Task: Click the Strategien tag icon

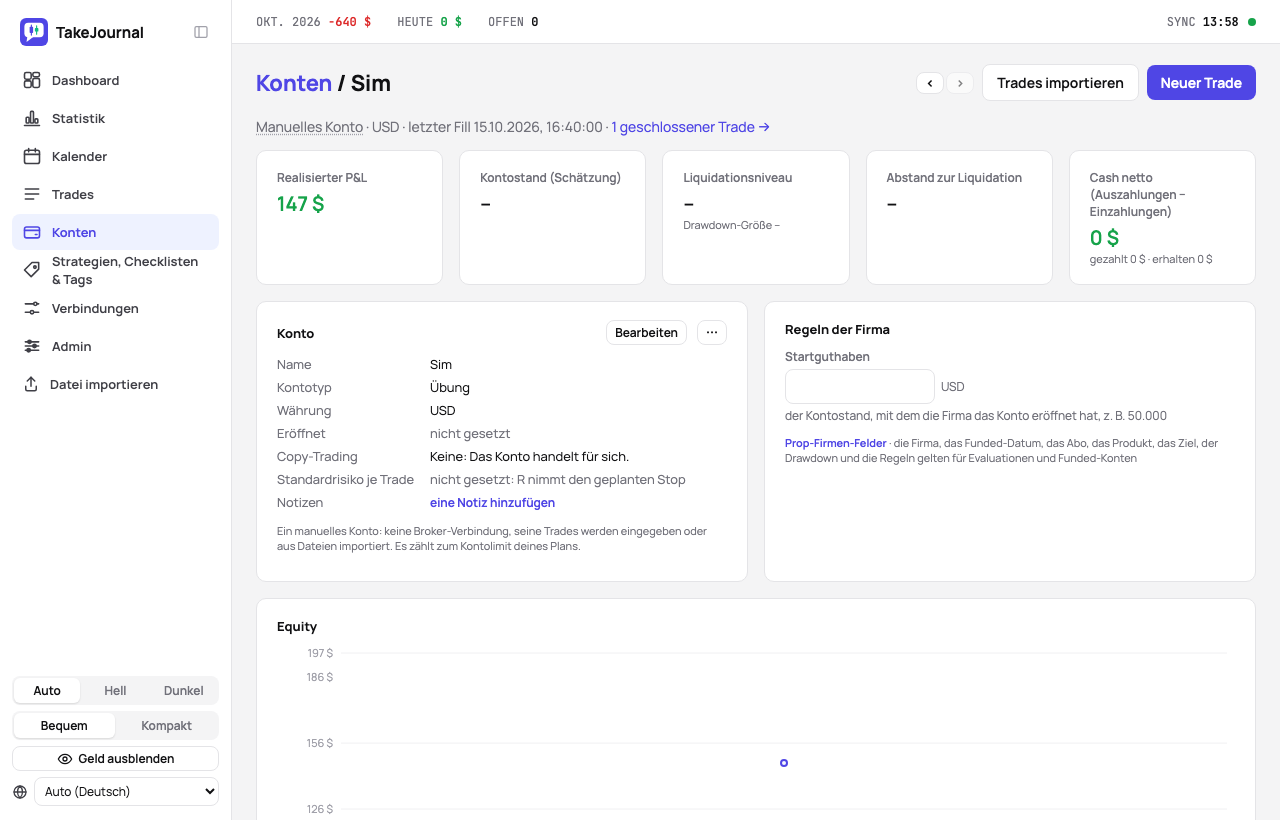Action: tap(32, 270)
